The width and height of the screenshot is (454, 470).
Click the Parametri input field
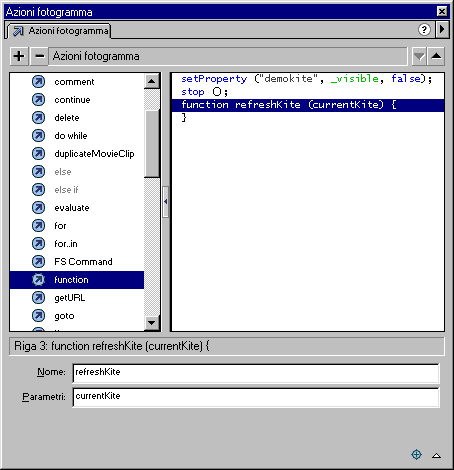256,397
